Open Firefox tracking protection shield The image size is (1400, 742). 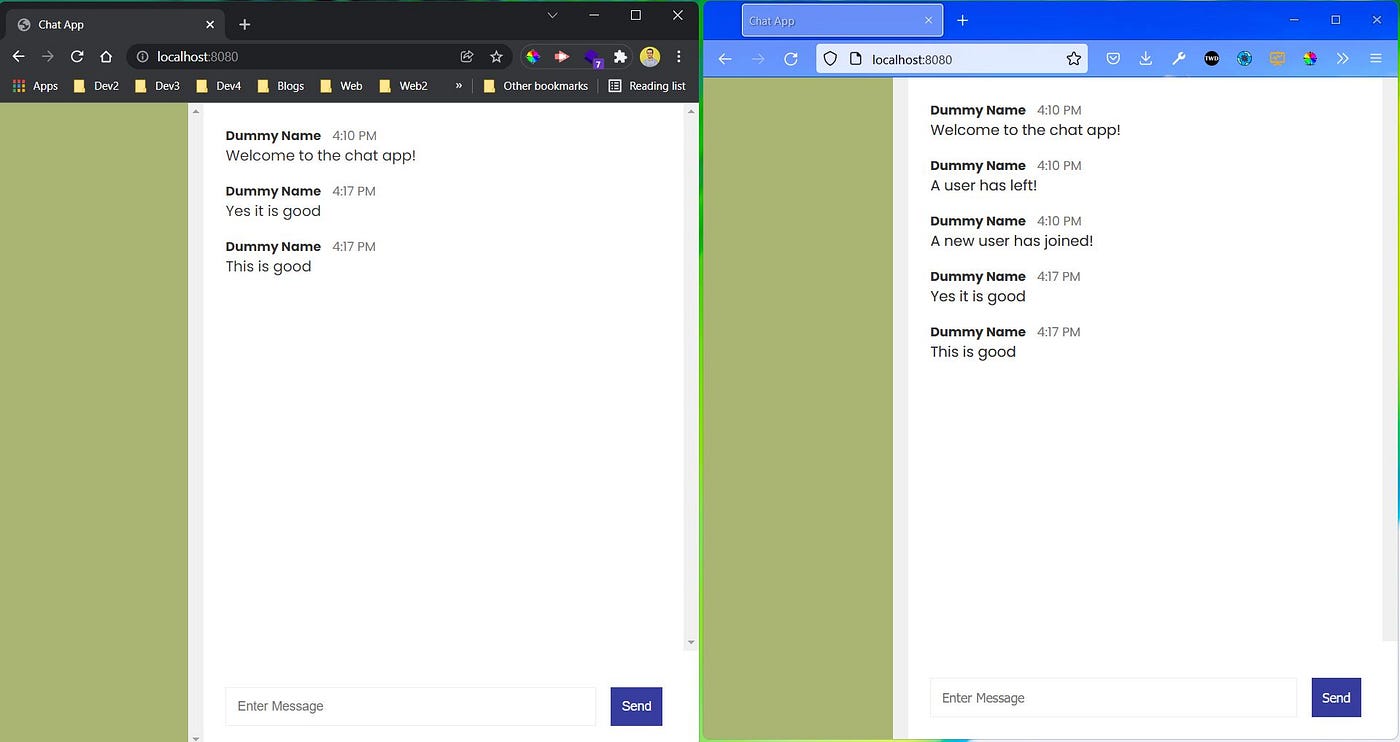pos(830,59)
